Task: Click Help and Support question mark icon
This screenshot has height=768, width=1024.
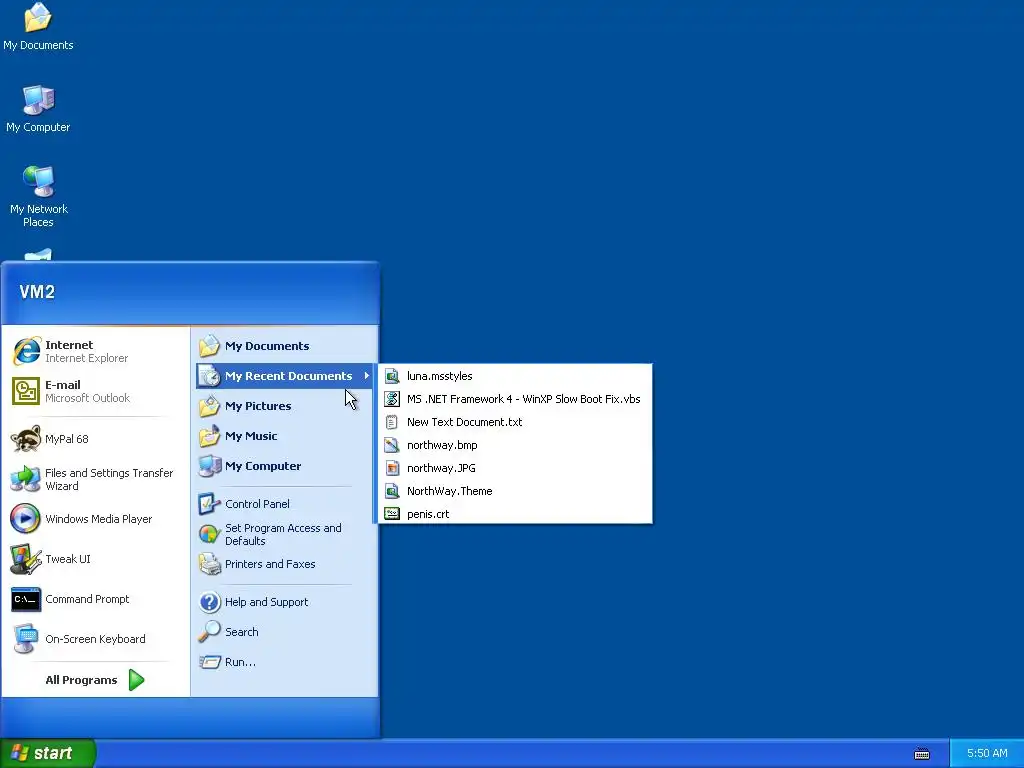Action: point(210,602)
